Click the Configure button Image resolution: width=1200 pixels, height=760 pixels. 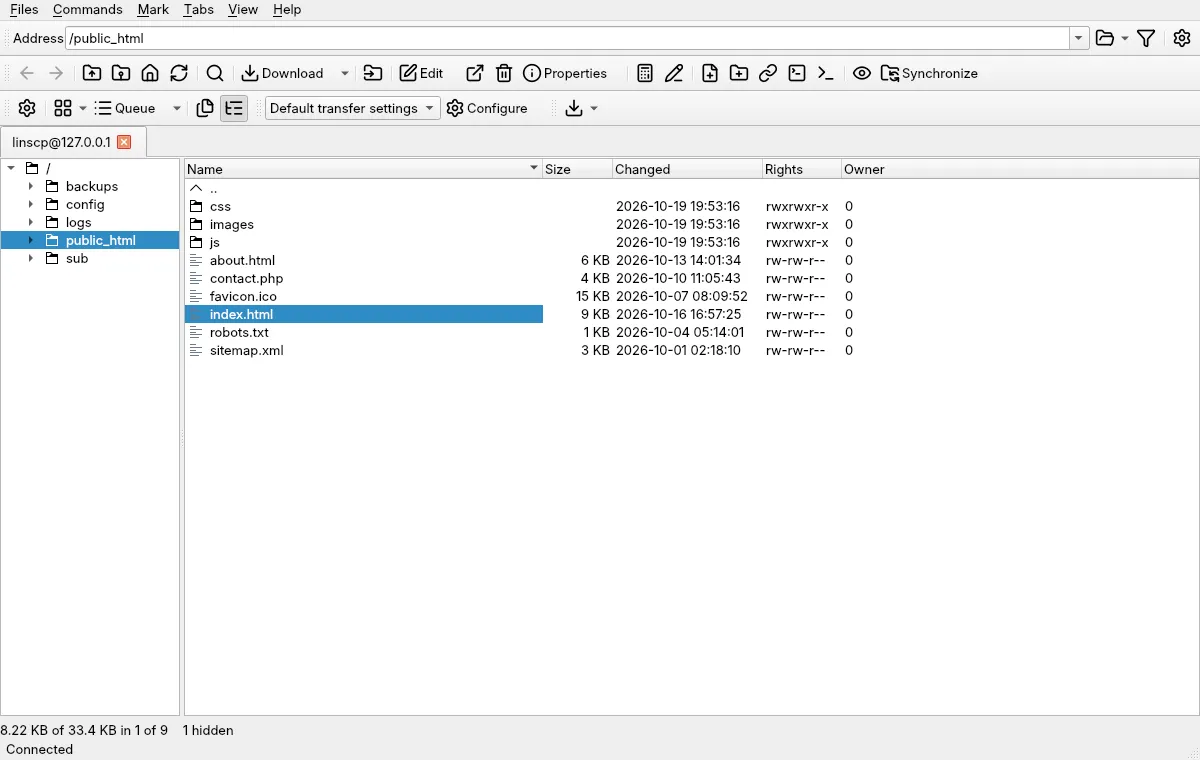487,108
